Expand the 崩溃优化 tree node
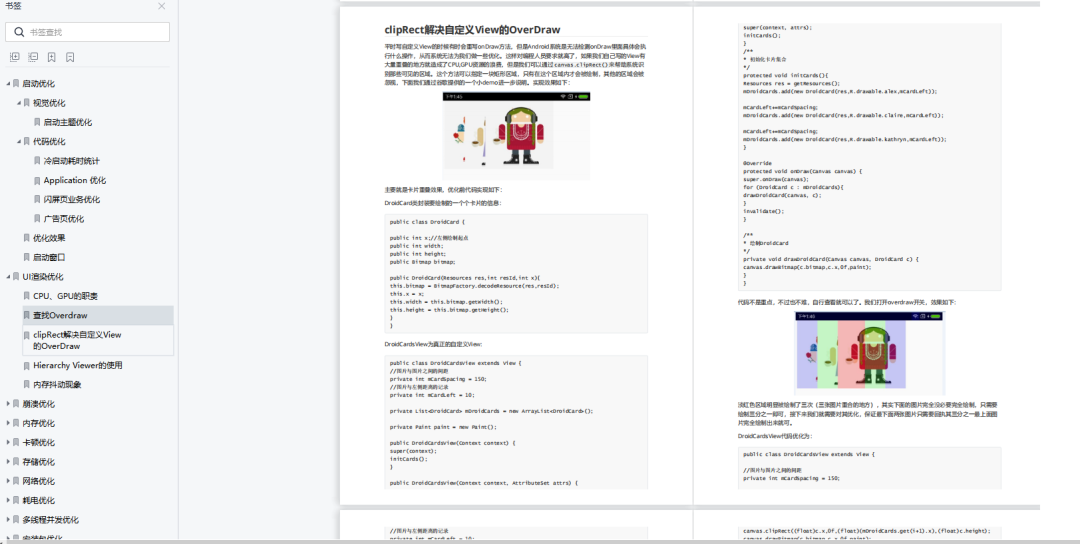The height and width of the screenshot is (544, 1080). point(8,404)
